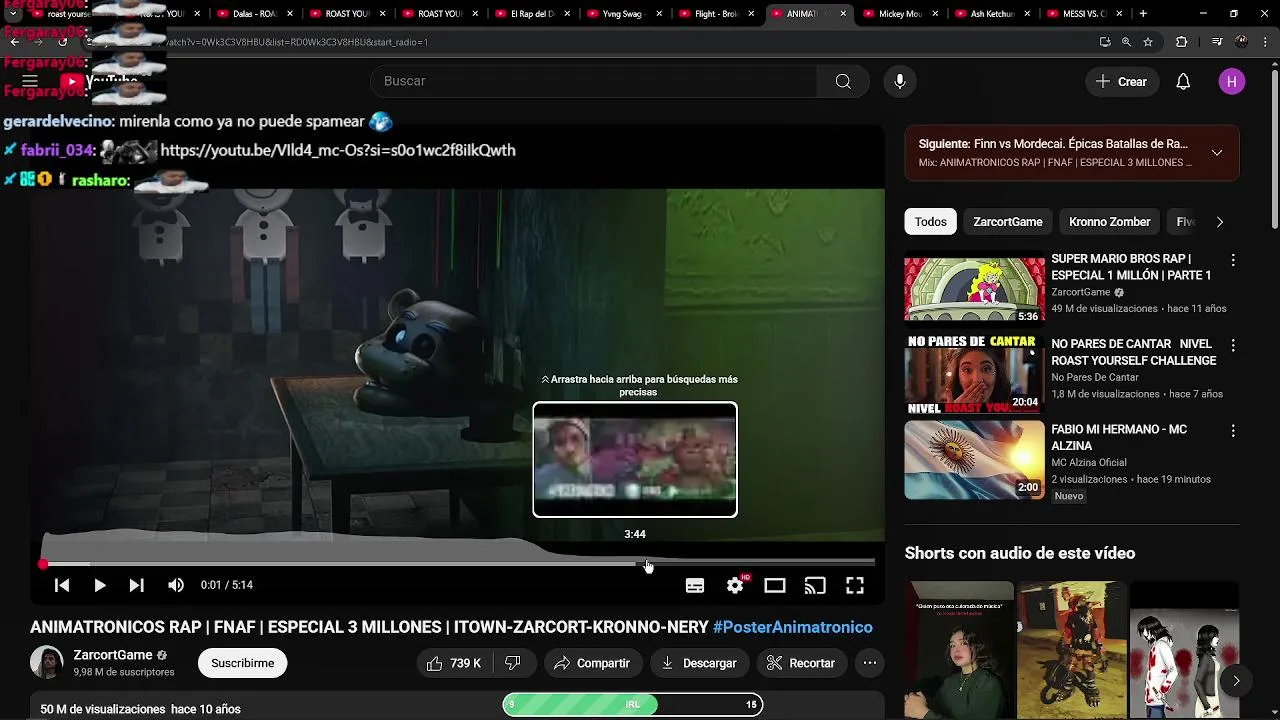Subscribe via the Suscribirme button
The width and height of the screenshot is (1280, 720).
pyautogui.click(x=242, y=663)
